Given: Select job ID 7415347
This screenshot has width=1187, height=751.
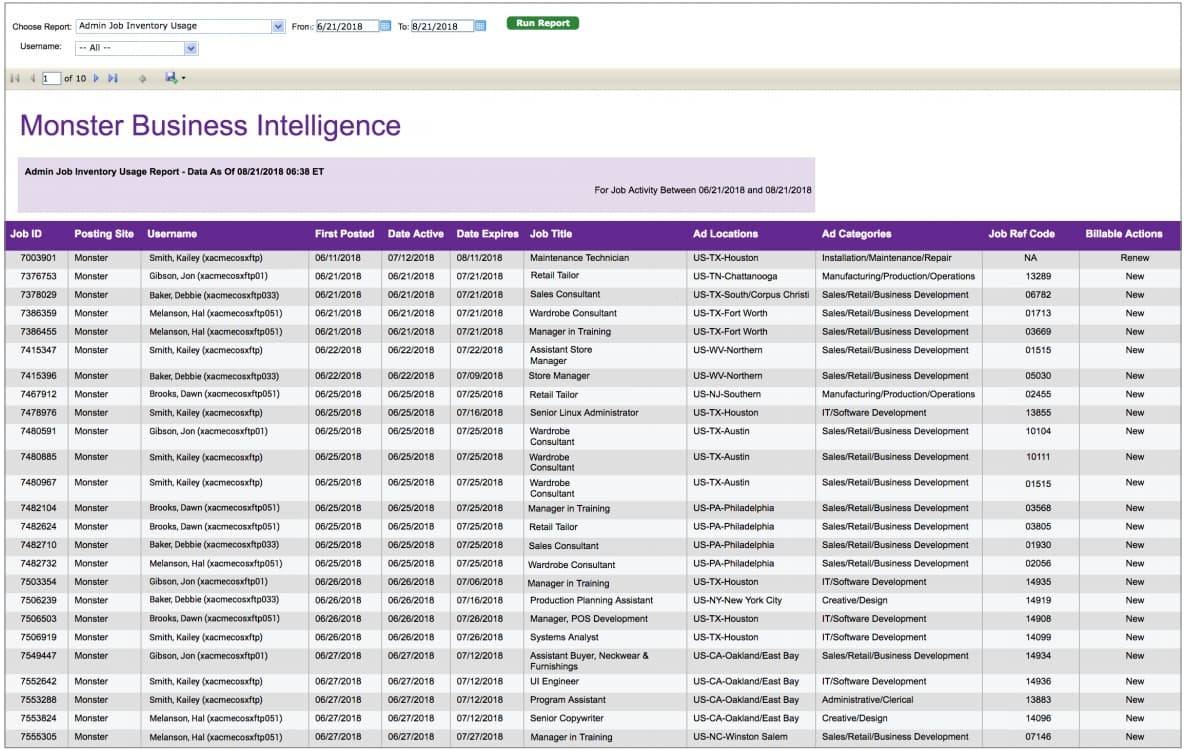Looking at the screenshot, I should pos(38,351).
